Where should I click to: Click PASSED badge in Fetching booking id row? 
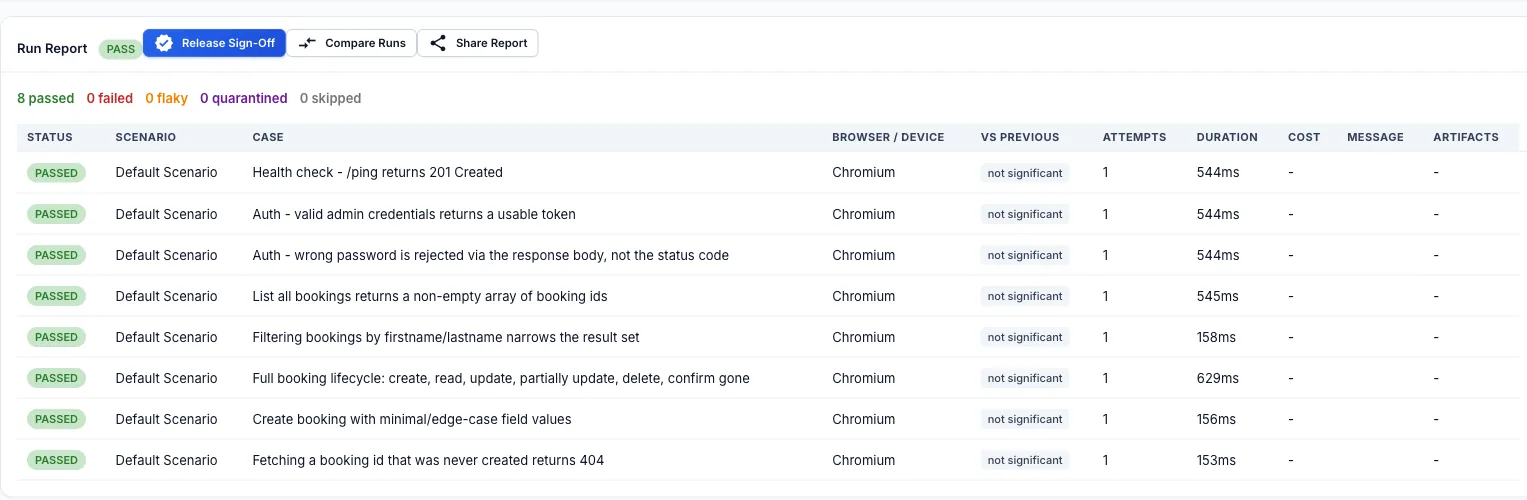click(x=56, y=460)
